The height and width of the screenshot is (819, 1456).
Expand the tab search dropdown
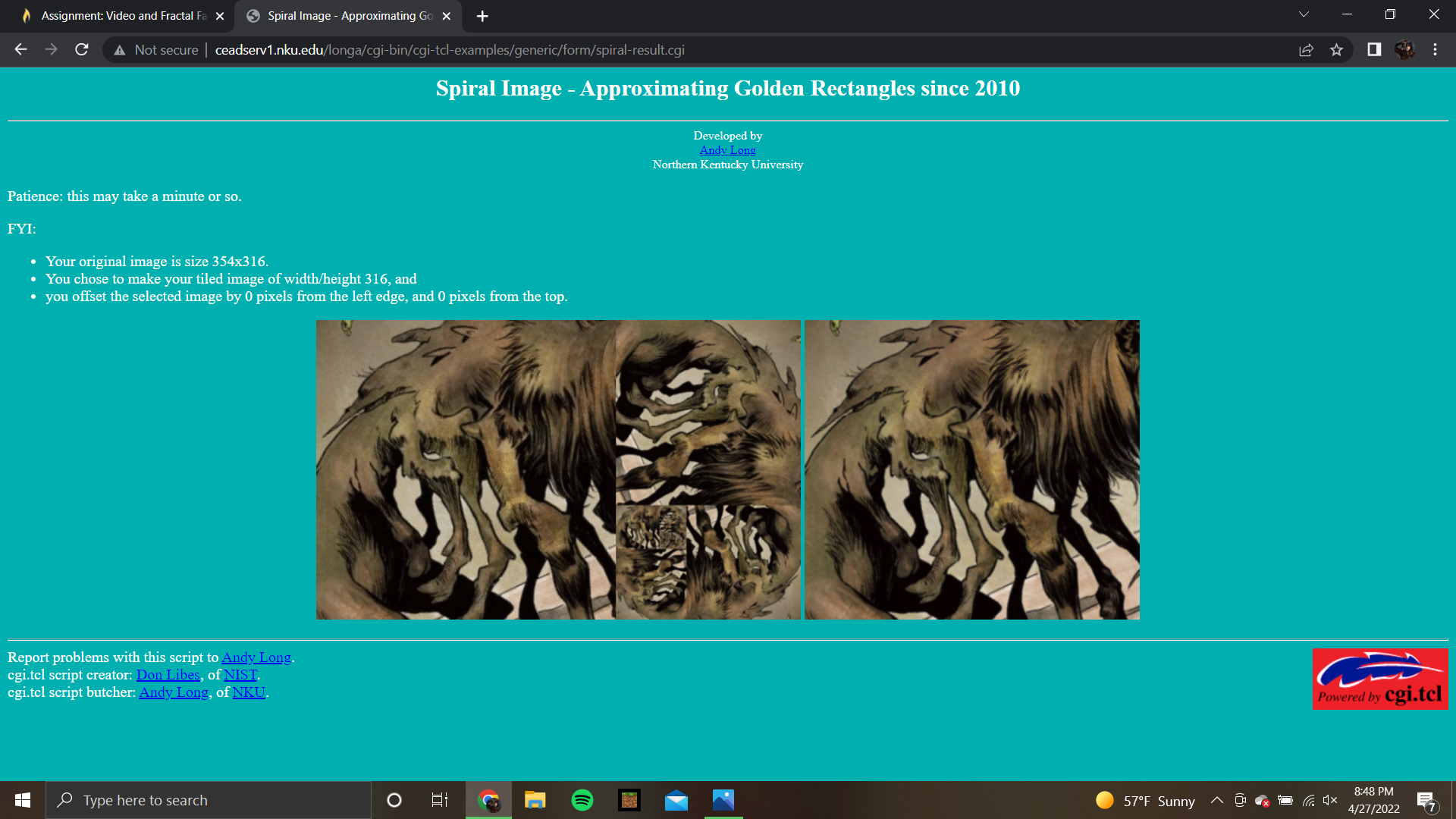click(x=1304, y=14)
